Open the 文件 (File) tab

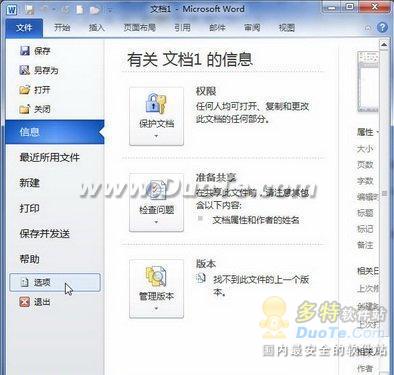point(24,28)
